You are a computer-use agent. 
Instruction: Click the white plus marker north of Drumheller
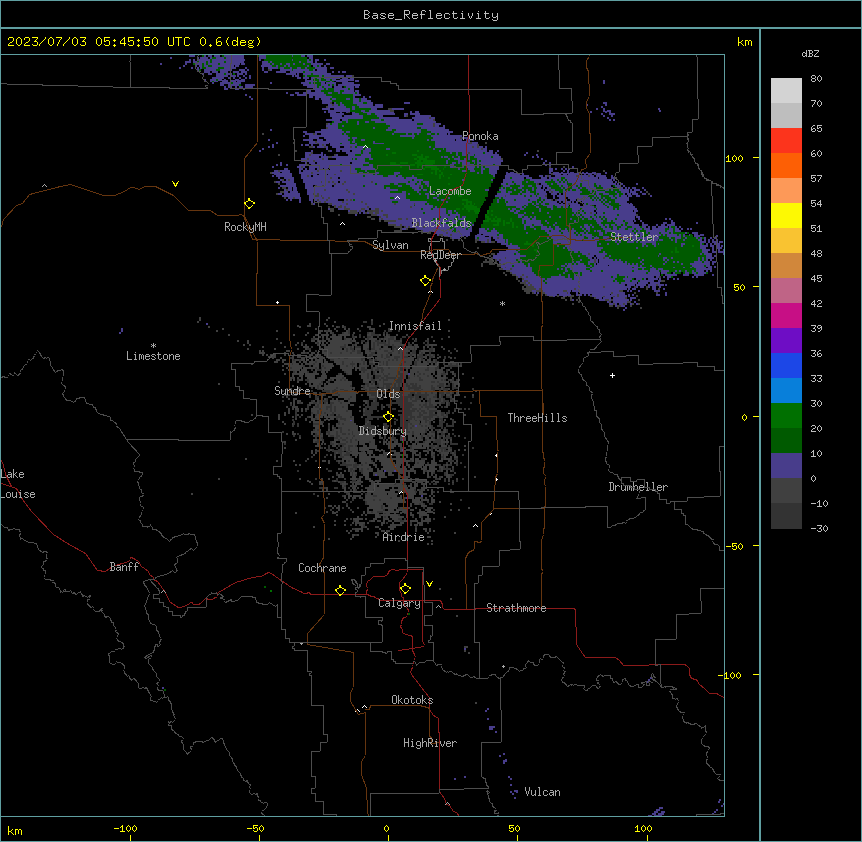click(x=612, y=375)
